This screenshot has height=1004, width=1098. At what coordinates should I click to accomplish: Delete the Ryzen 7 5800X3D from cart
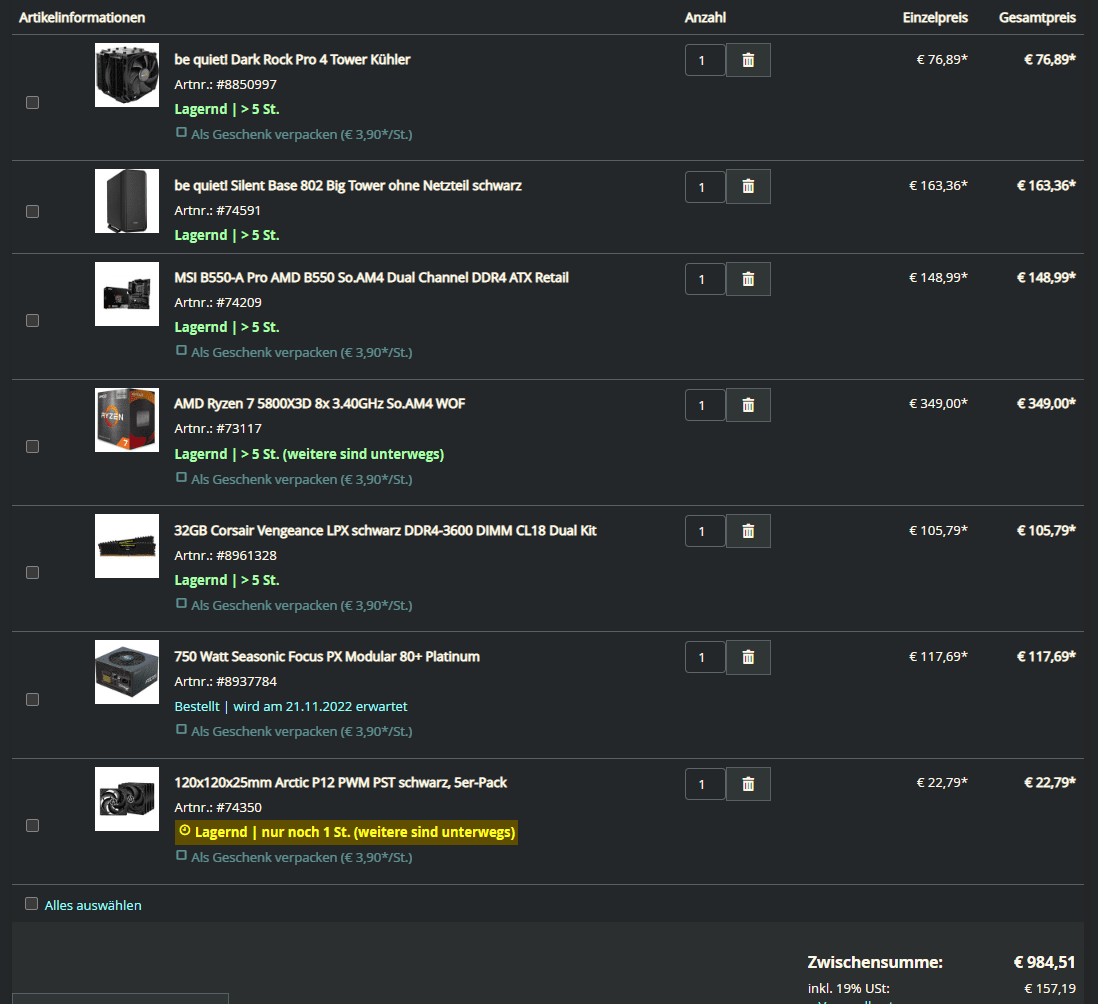coord(748,405)
